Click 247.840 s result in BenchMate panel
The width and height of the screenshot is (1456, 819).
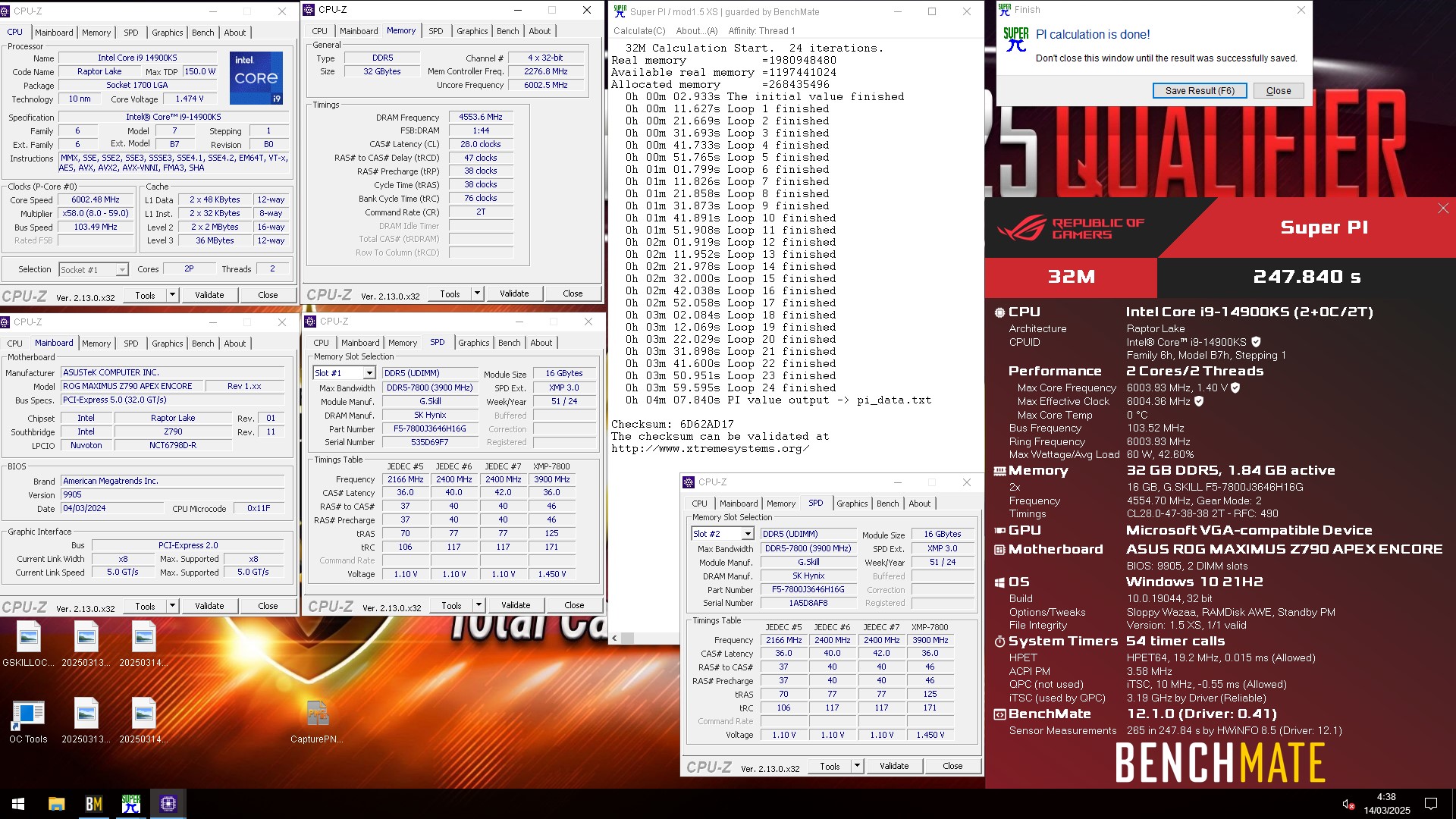click(x=1307, y=278)
